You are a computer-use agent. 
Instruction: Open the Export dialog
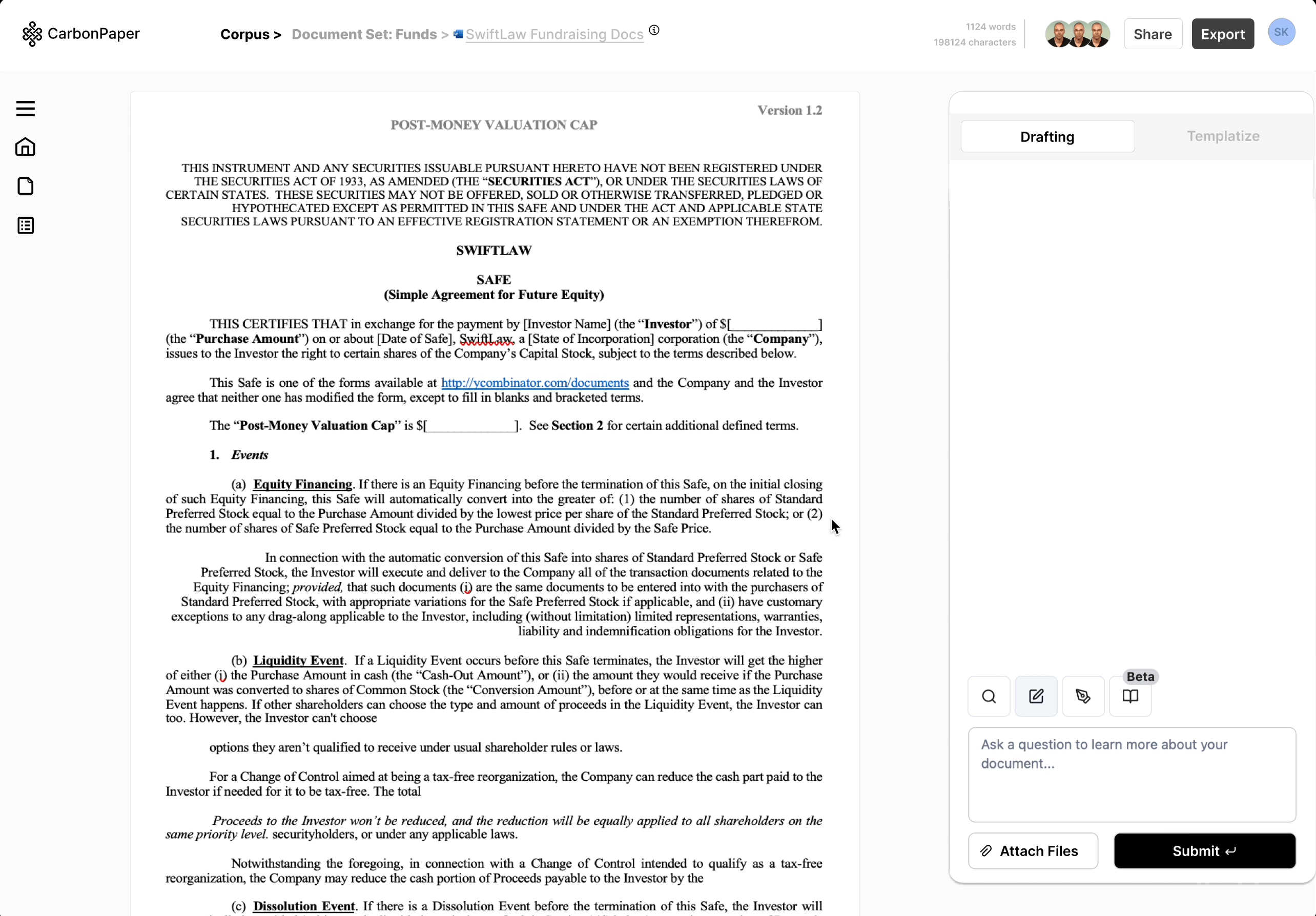(x=1223, y=34)
